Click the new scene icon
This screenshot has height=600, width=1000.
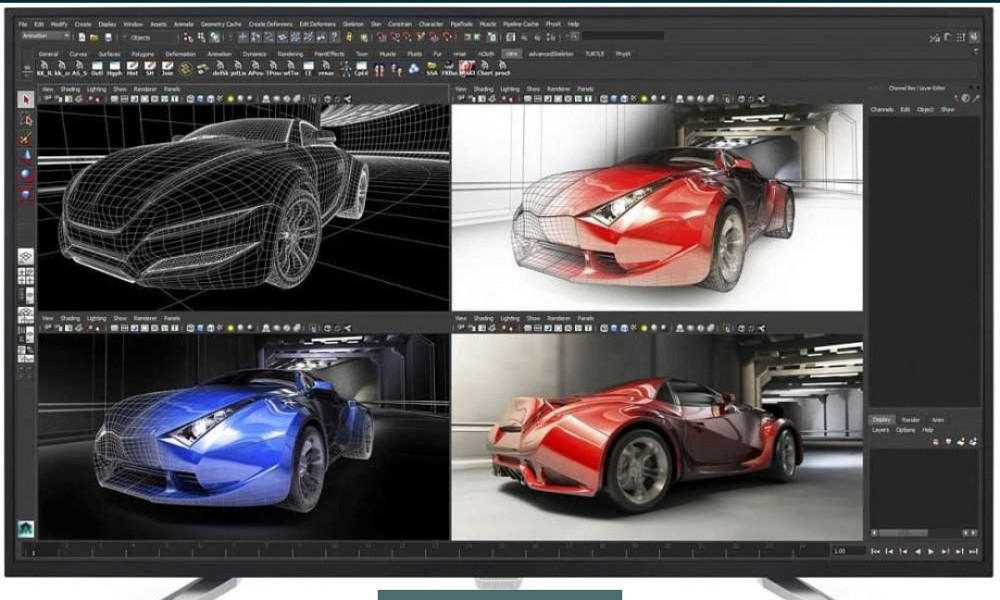[x=80, y=37]
